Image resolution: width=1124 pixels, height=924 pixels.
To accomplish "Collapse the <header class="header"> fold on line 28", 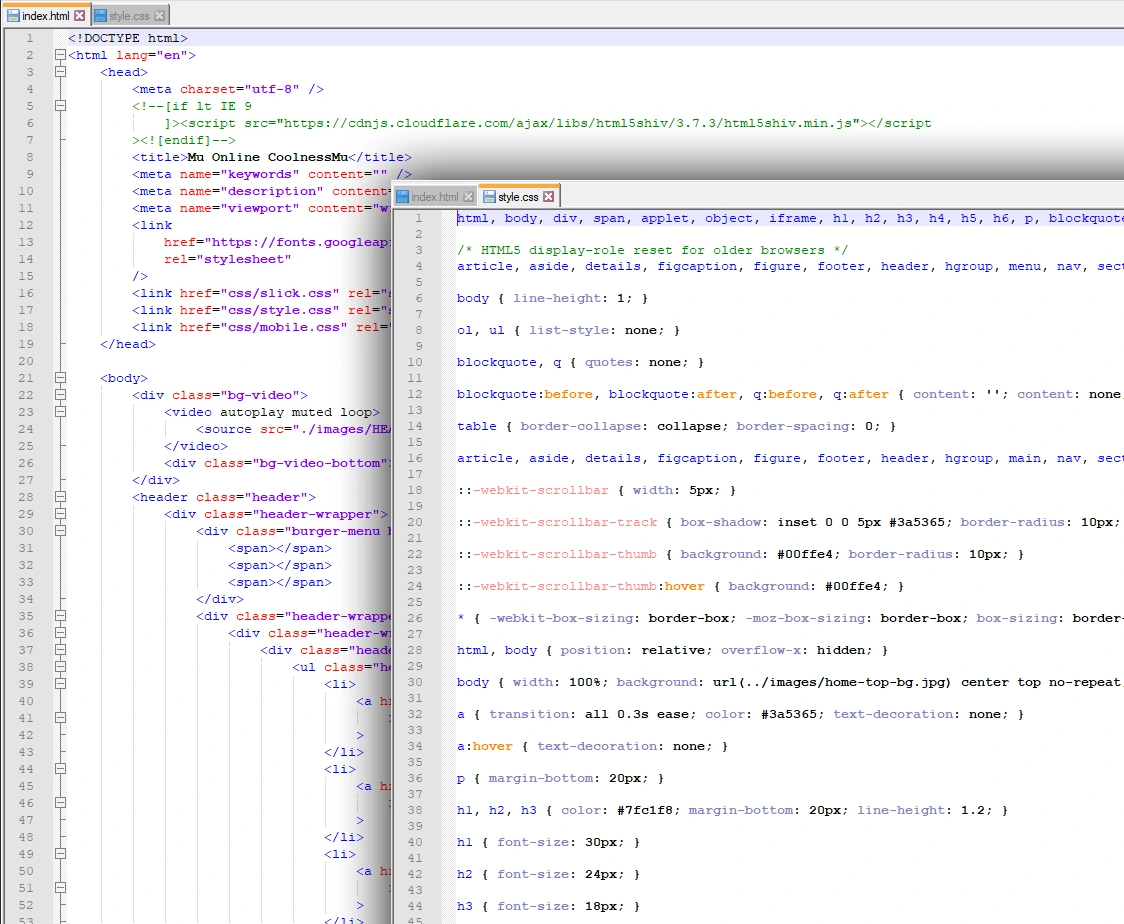I will click(60, 497).
